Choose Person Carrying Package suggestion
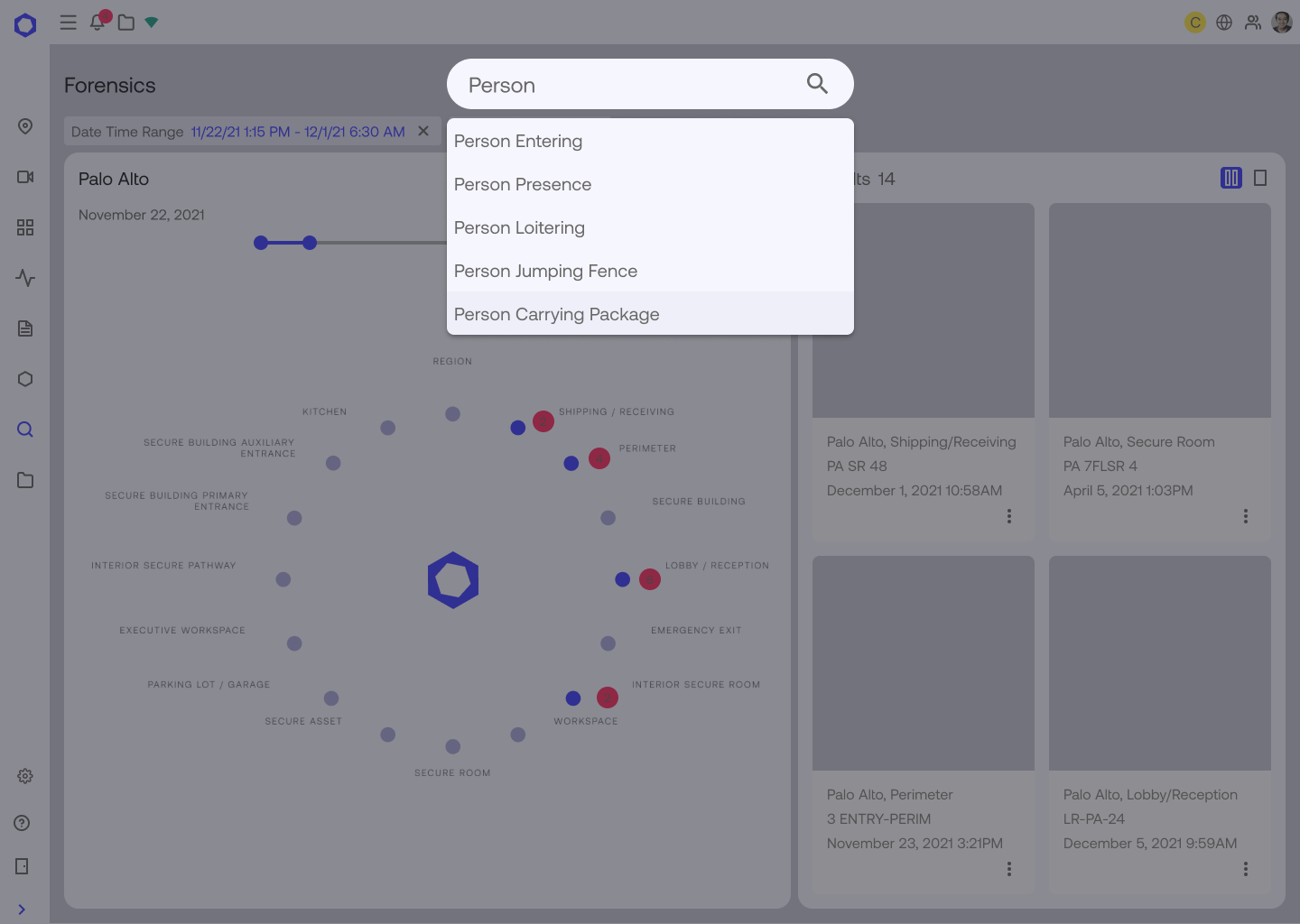 click(x=557, y=315)
